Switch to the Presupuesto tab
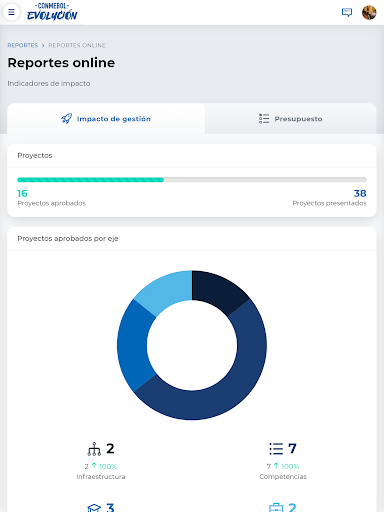The image size is (384, 512). point(291,119)
